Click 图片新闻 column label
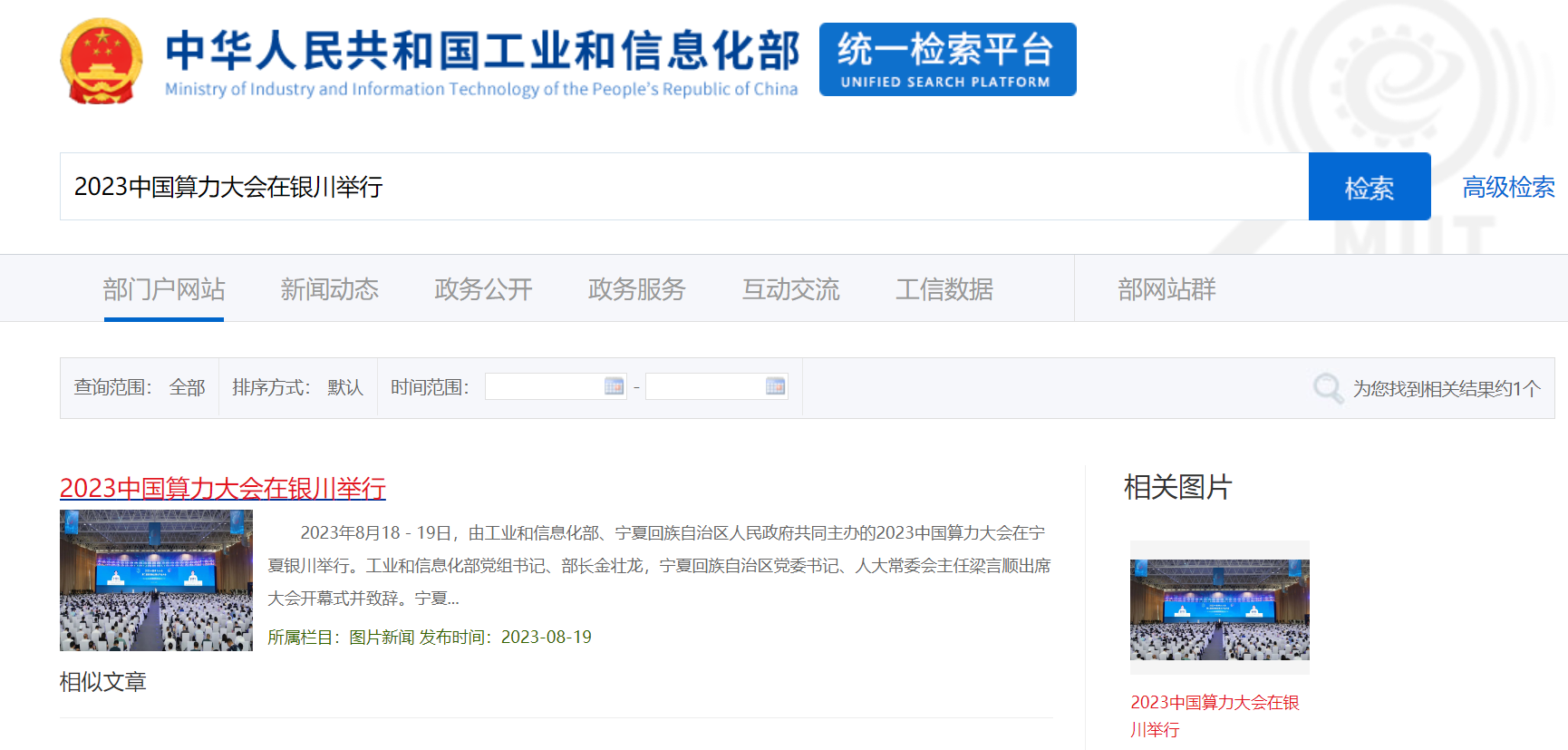1568x750 pixels. (382, 638)
